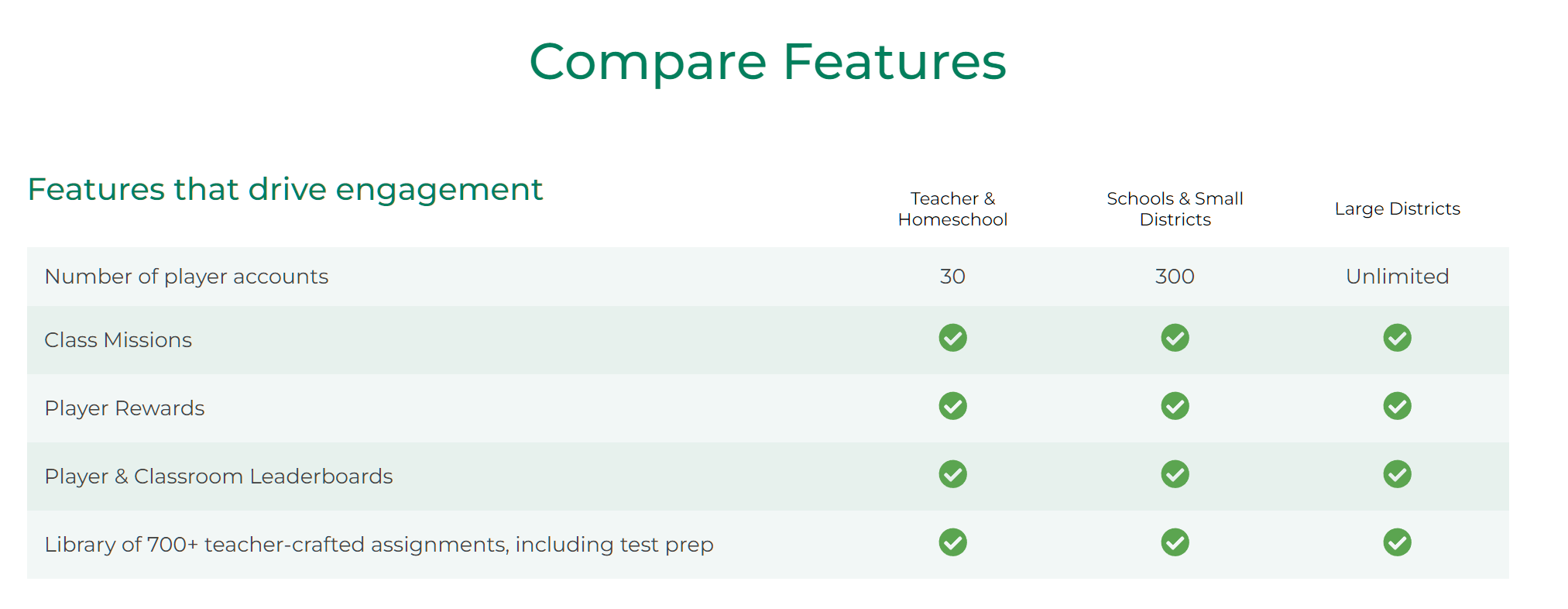The height and width of the screenshot is (609, 1568).
Task: Click the Number of player accounts row label
Action: (187, 277)
